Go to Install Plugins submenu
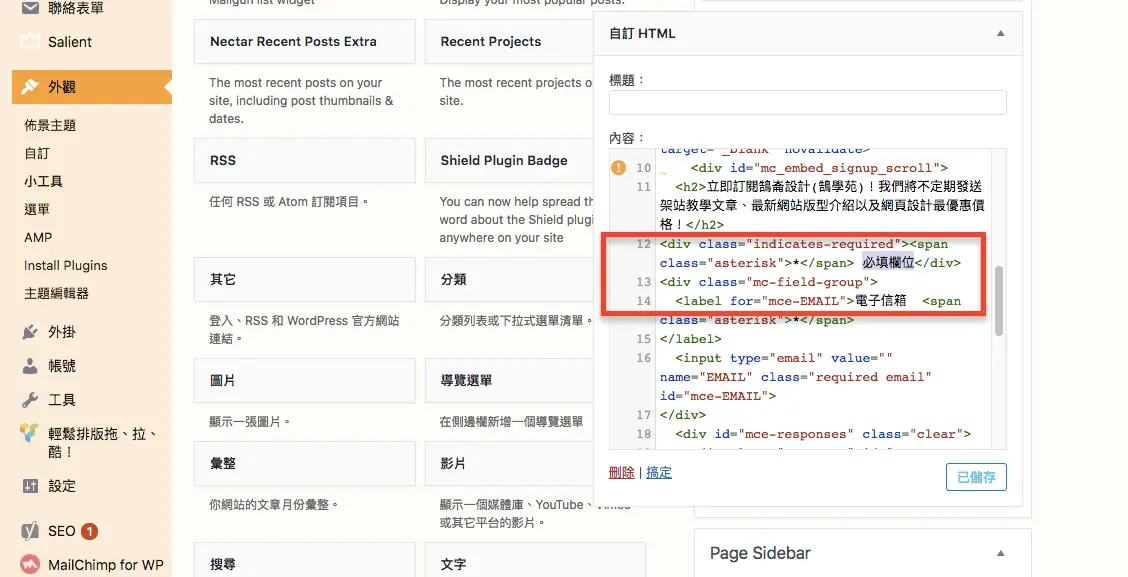Image resolution: width=1128 pixels, height=577 pixels. [65, 265]
